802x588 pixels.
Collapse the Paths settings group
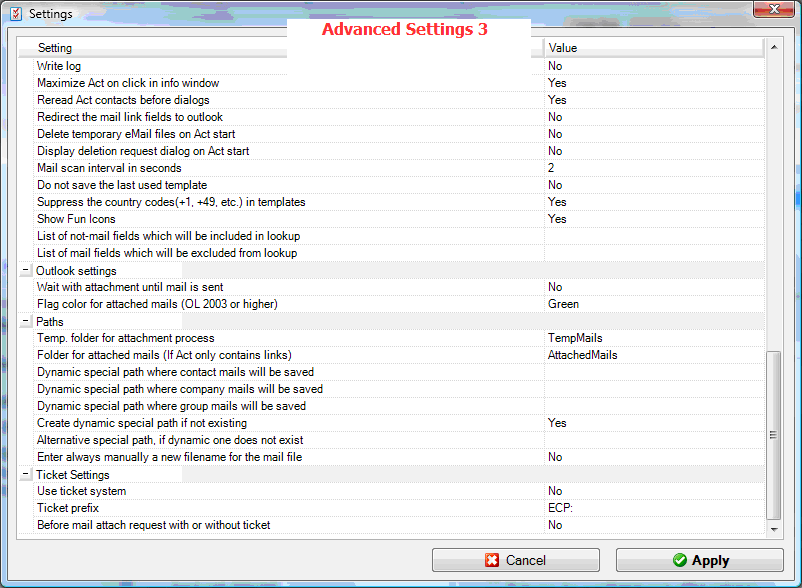coord(26,322)
